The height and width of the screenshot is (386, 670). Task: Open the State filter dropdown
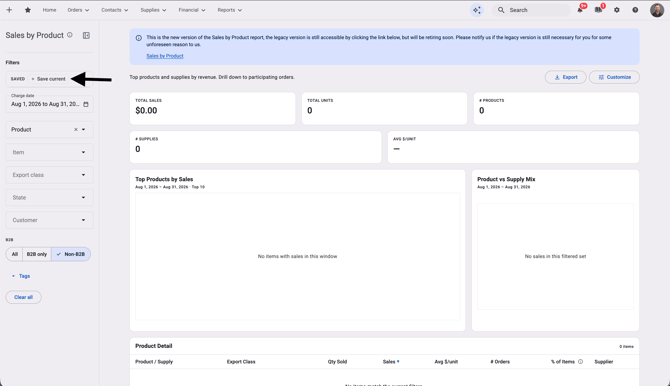50,197
